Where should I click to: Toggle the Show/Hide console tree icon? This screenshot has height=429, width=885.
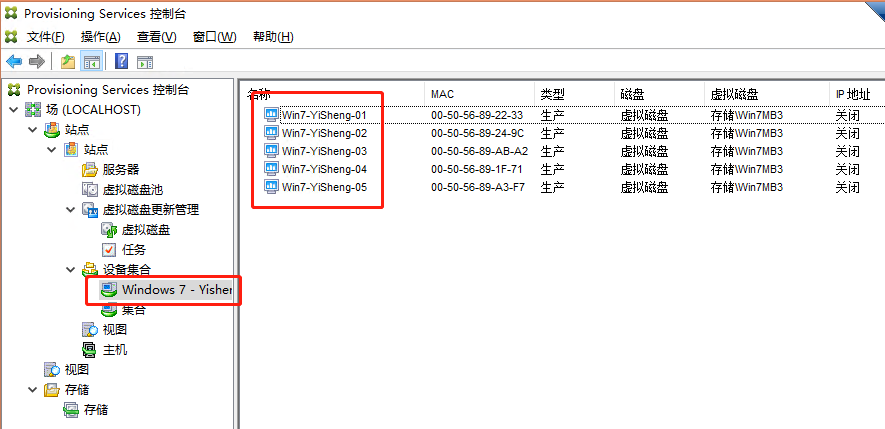91,62
